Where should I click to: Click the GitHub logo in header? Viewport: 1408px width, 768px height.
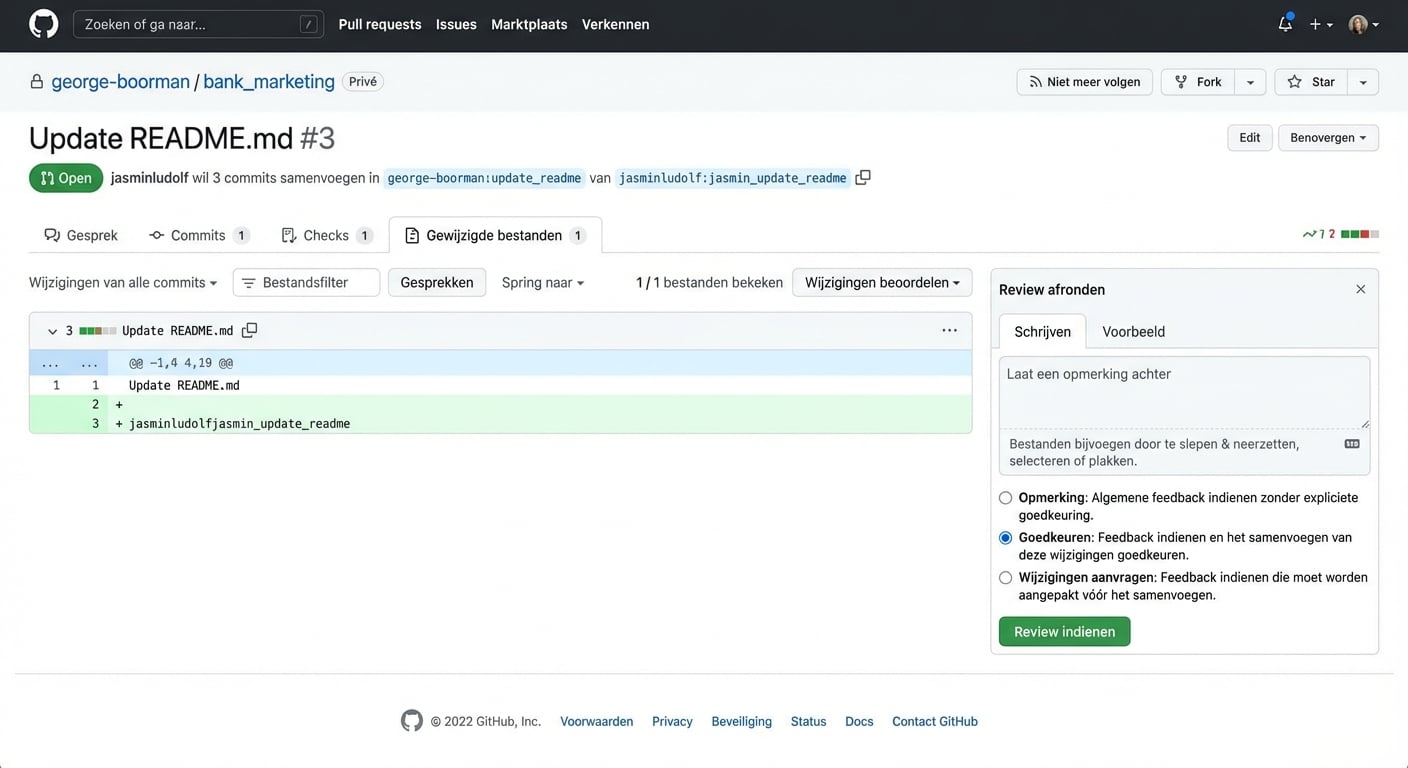pyautogui.click(x=43, y=24)
